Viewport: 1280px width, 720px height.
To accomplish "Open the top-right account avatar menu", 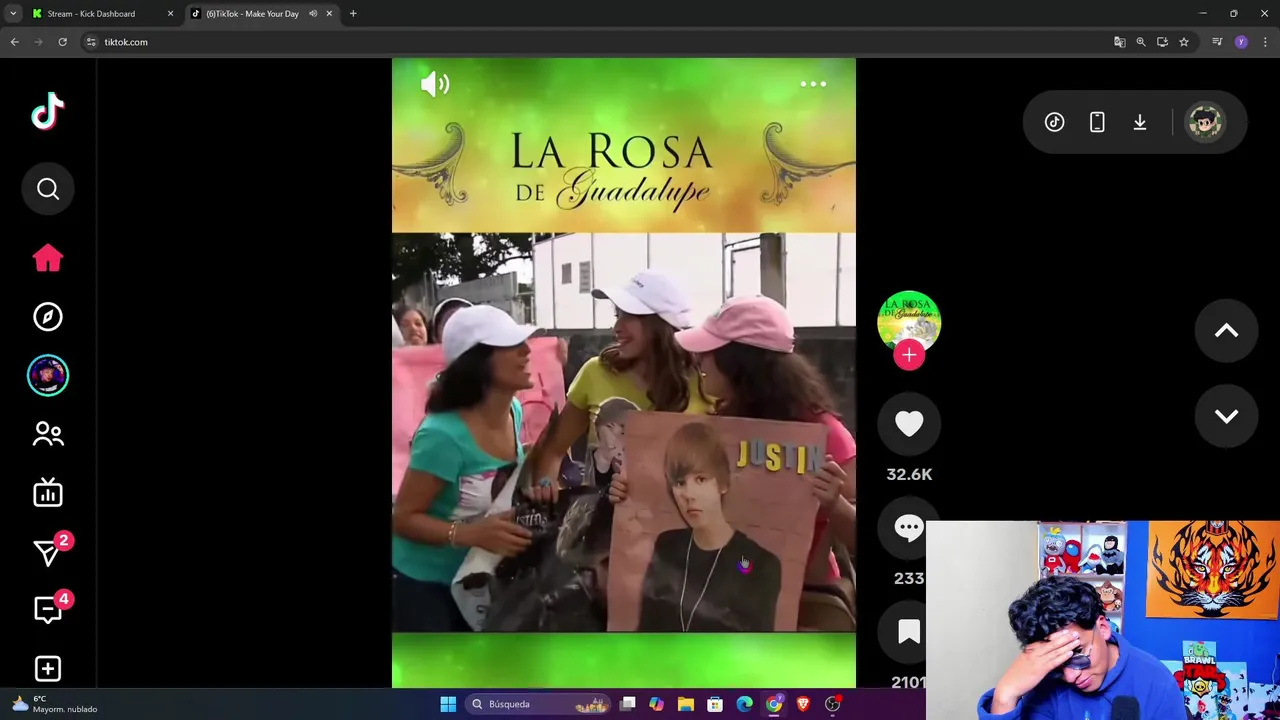I will coord(1205,122).
